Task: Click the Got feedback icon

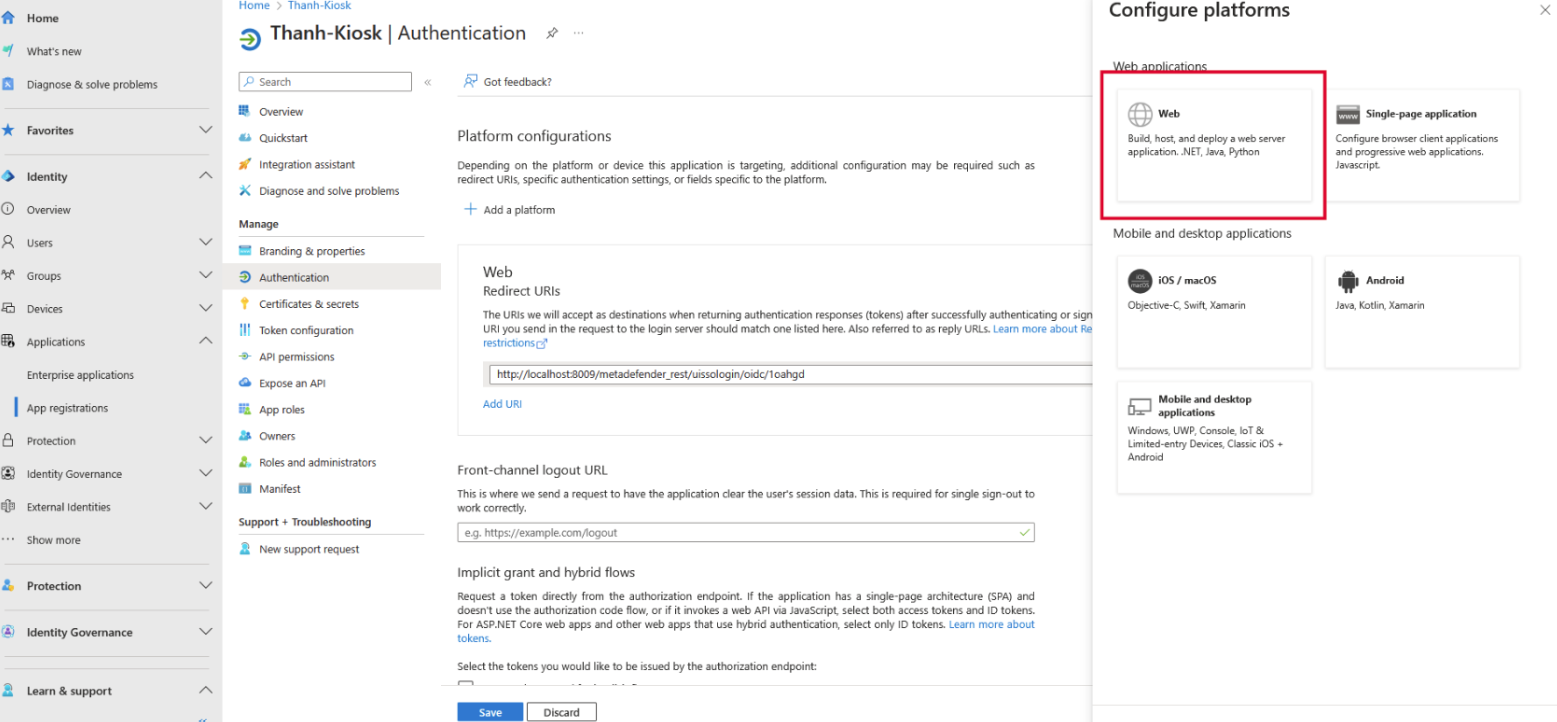Action: 470,82
